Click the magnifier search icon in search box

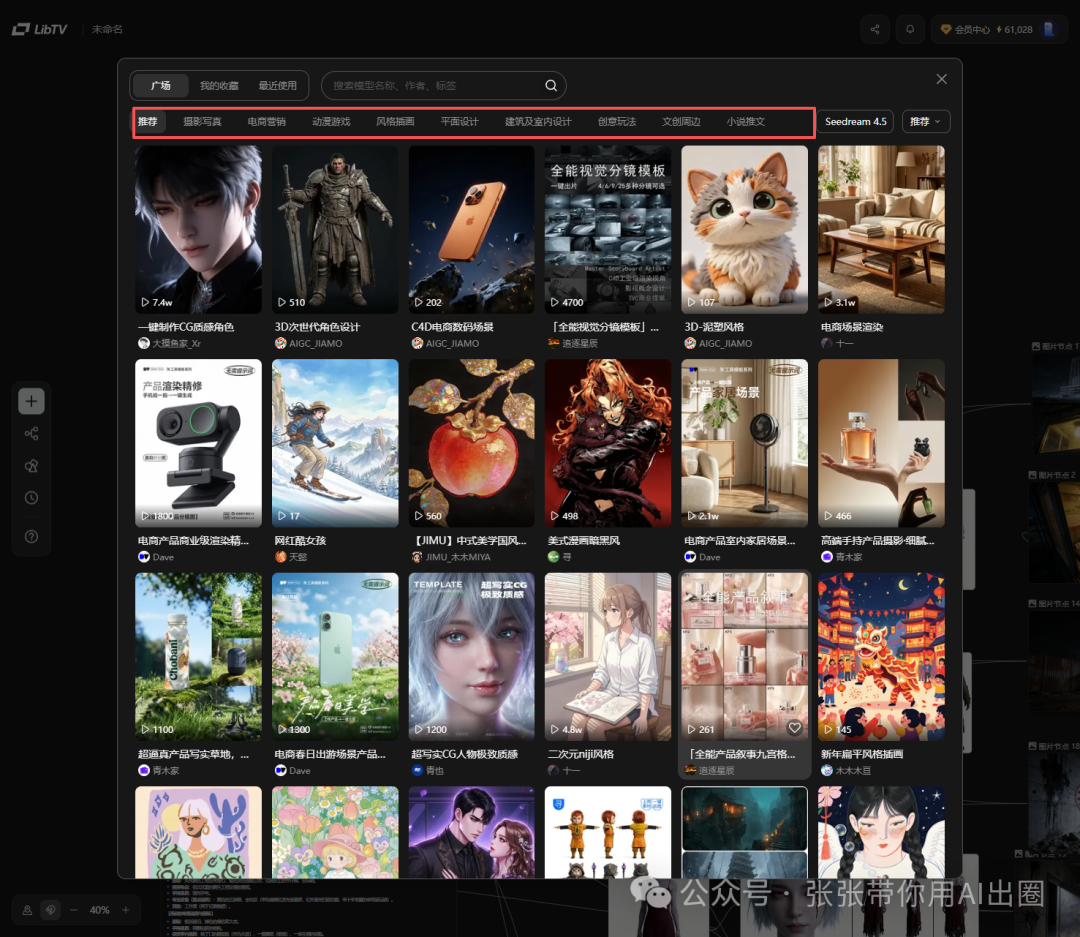coord(551,86)
